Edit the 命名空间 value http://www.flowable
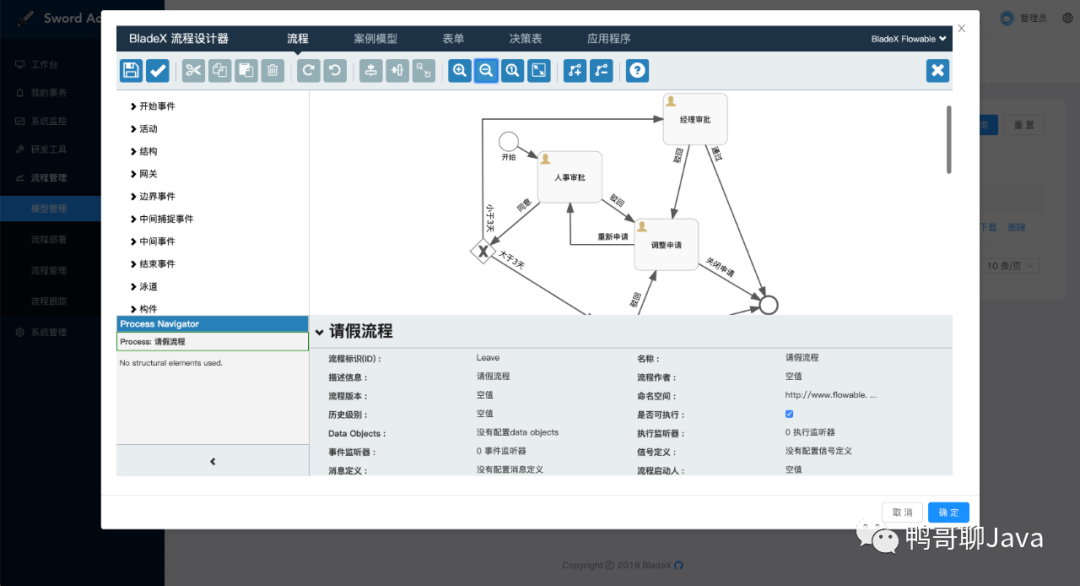1080x586 pixels. pos(831,395)
